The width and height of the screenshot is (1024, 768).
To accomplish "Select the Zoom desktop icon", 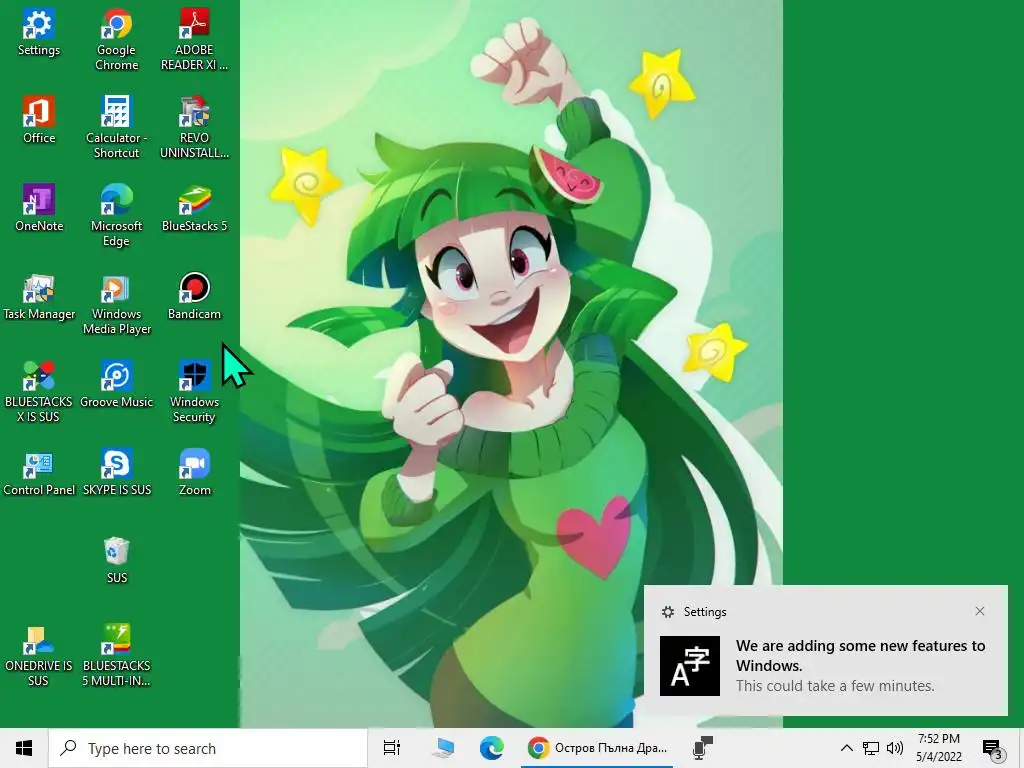I will (194, 473).
